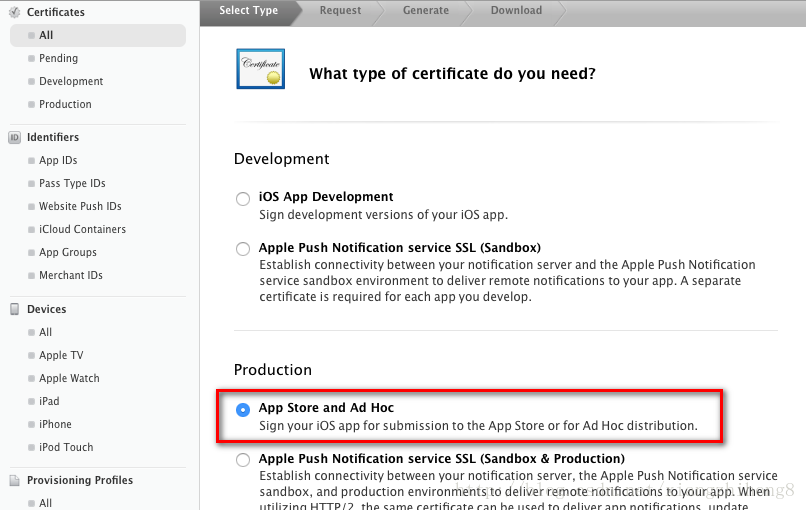Open App IDs under Identifiers

pos(58,160)
